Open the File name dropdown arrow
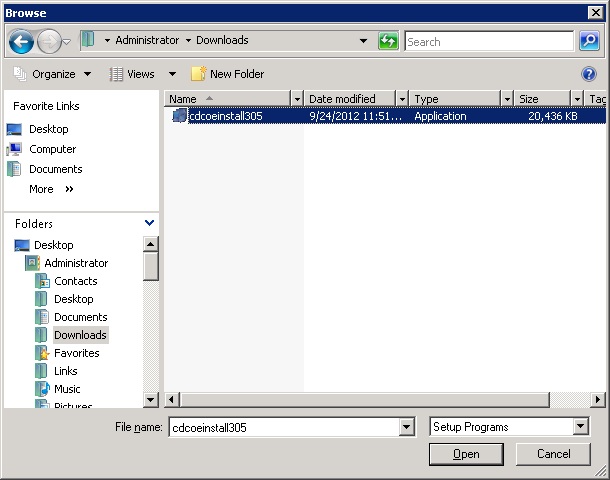 406,427
